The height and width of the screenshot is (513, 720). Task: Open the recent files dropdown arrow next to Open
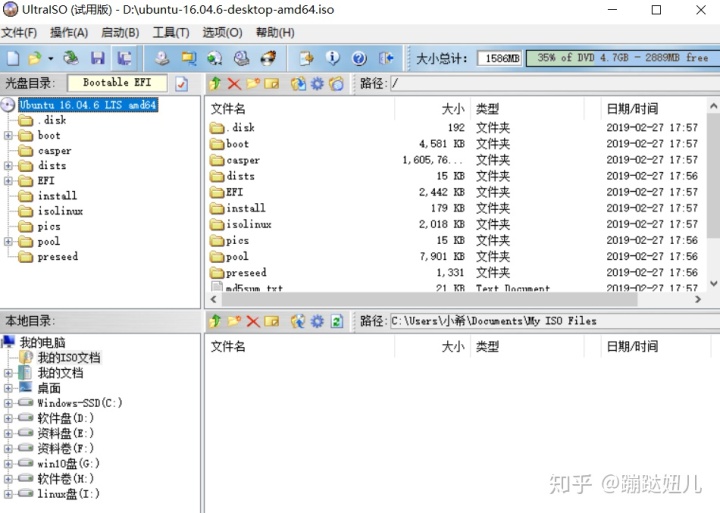(51, 58)
